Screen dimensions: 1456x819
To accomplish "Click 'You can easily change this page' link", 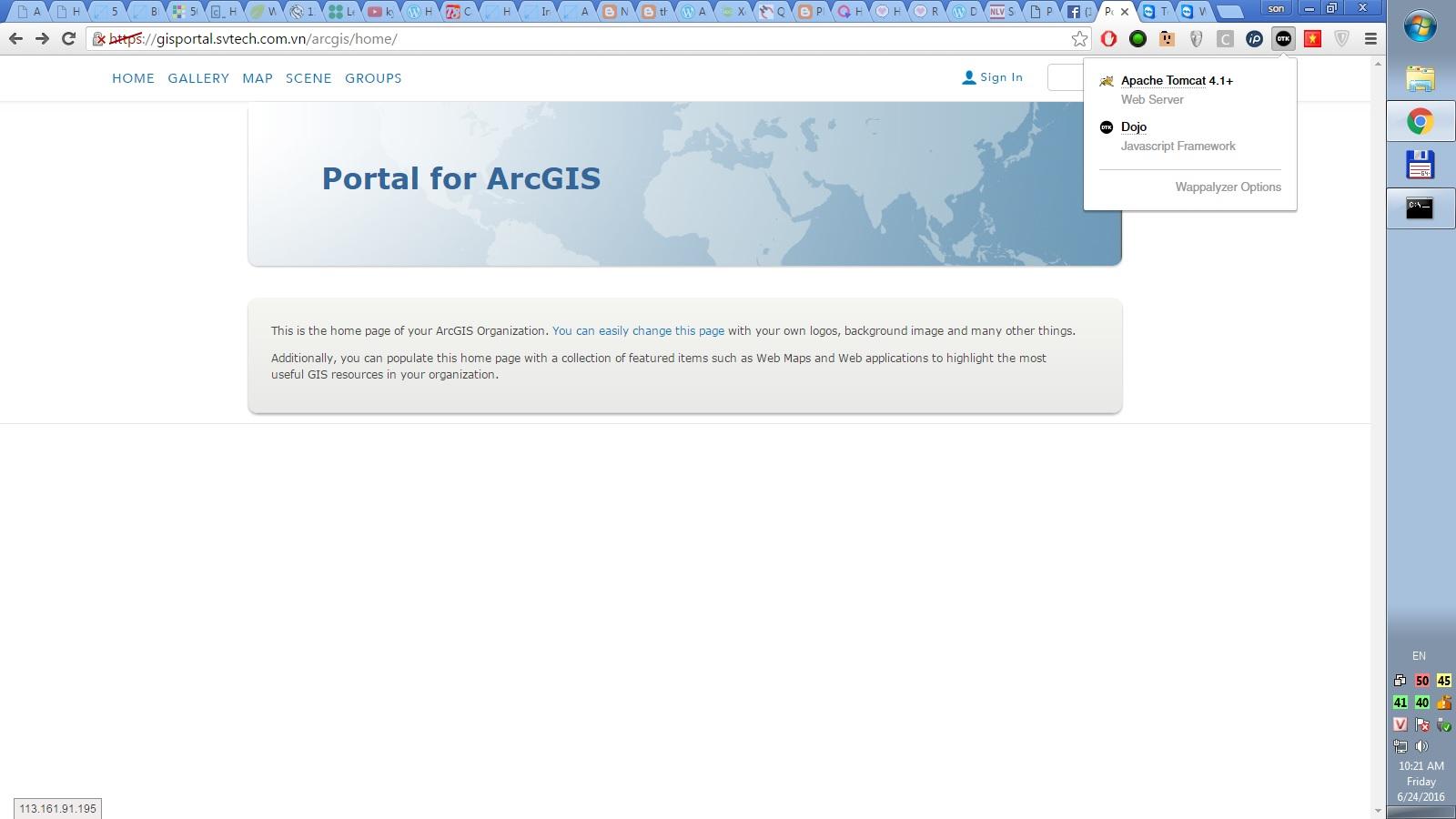I will pos(638,331).
